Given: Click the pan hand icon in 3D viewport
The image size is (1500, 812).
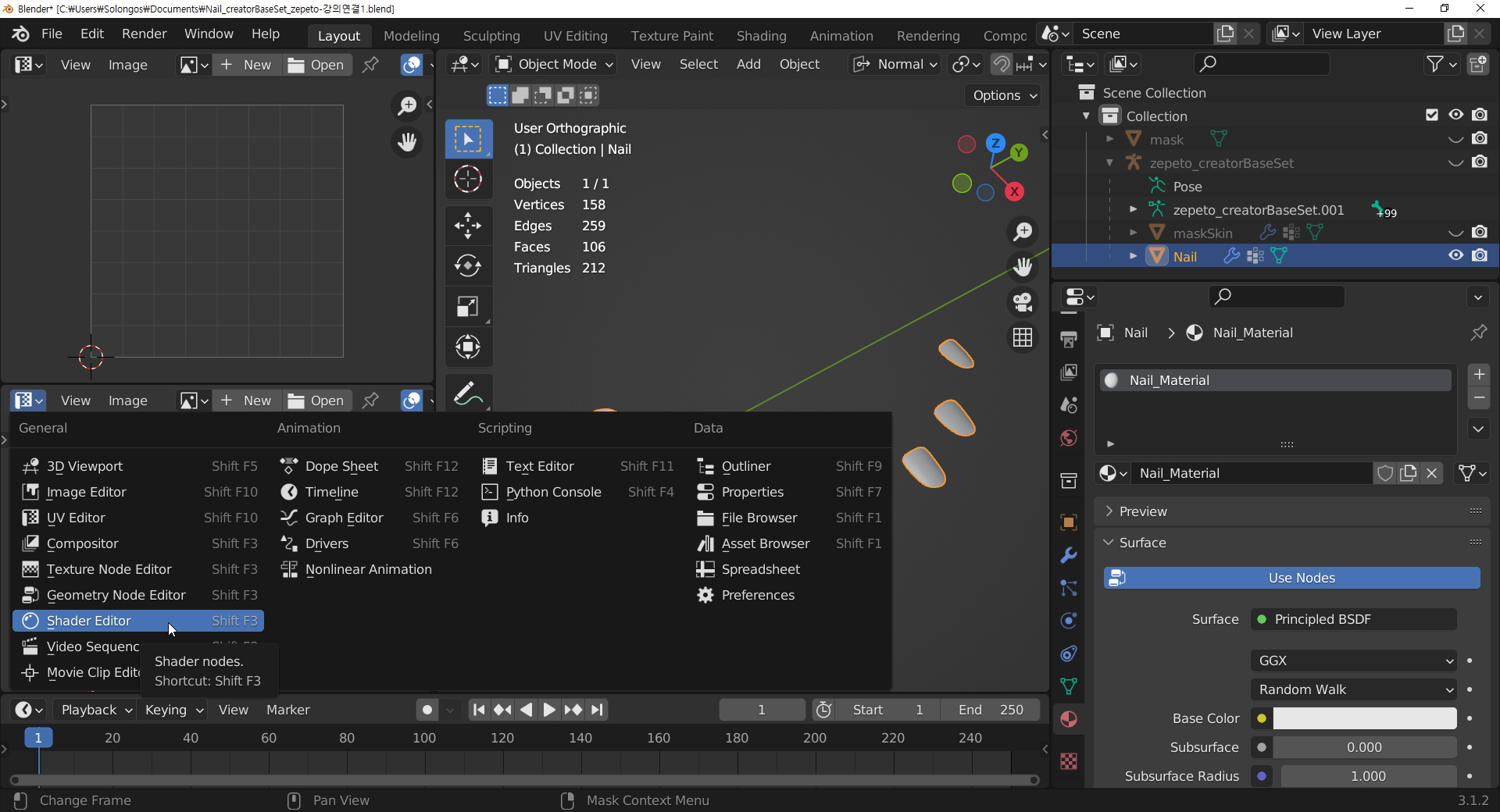Looking at the screenshot, I should [x=1023, y=267].
